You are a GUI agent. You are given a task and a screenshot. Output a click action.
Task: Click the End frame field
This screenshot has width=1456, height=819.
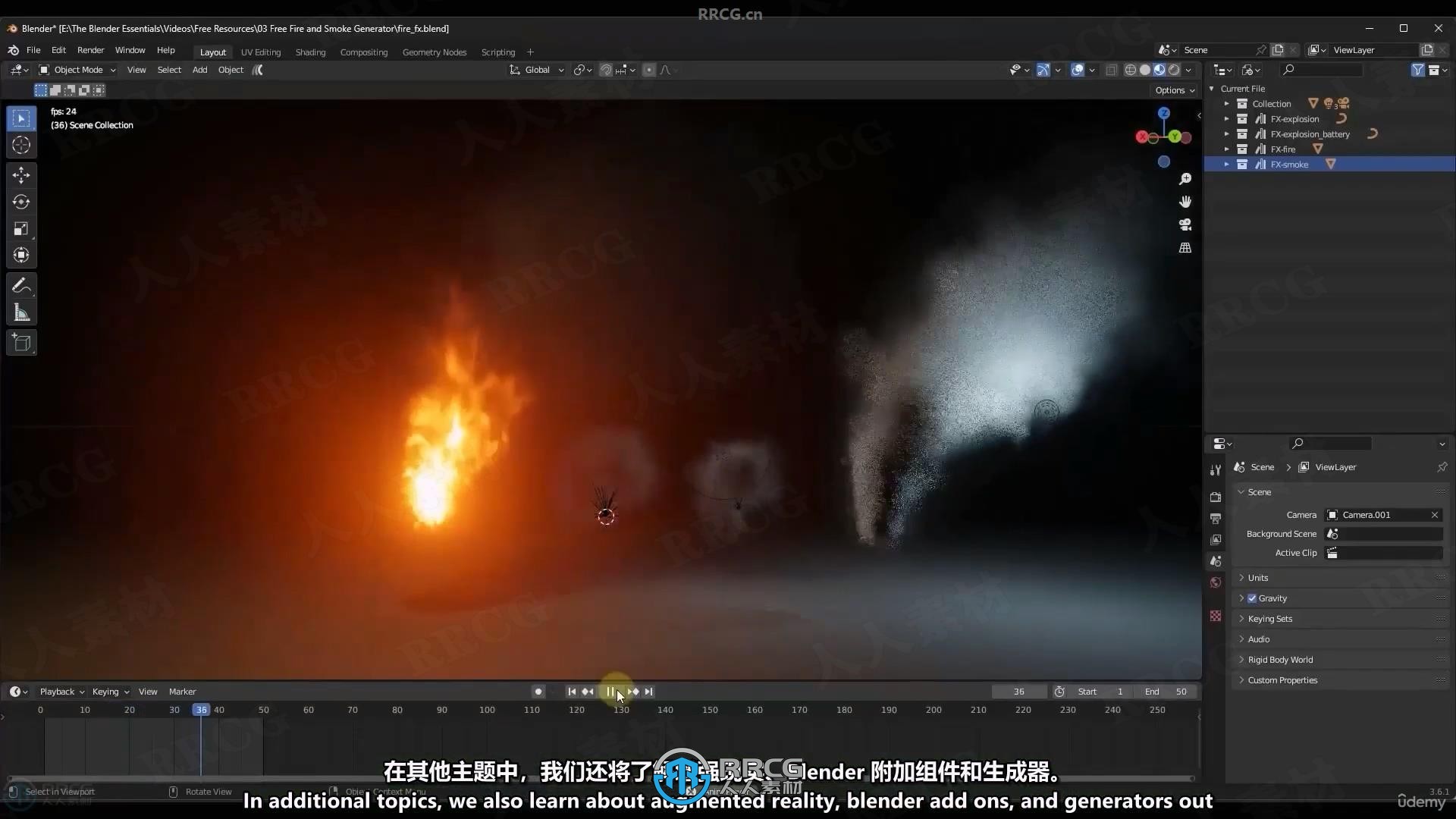[1167, 692]
